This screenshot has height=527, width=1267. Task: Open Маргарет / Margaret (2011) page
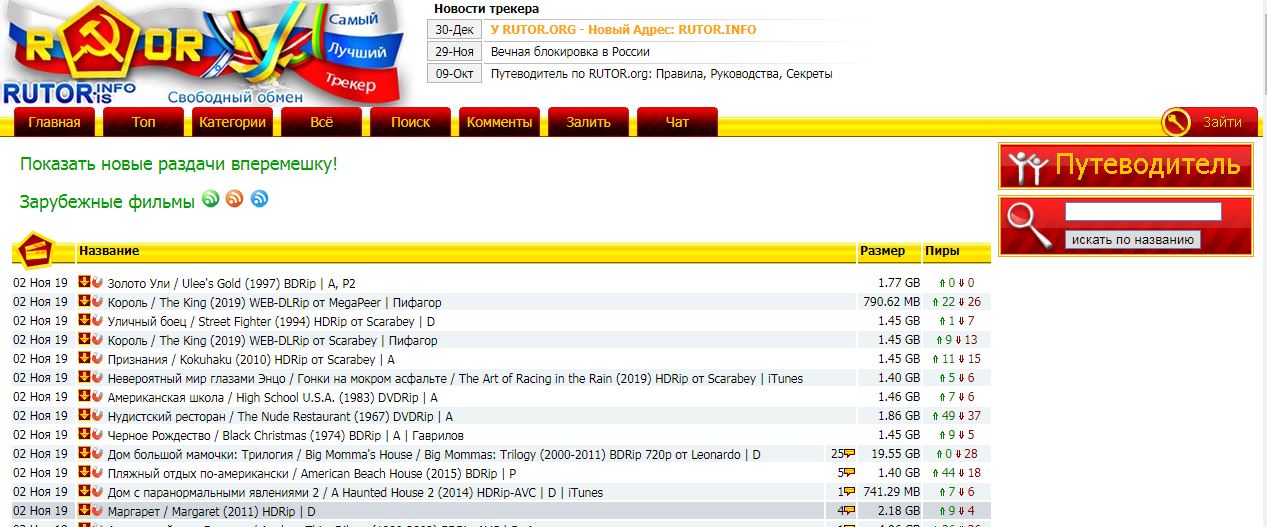[x=211, y=511]
